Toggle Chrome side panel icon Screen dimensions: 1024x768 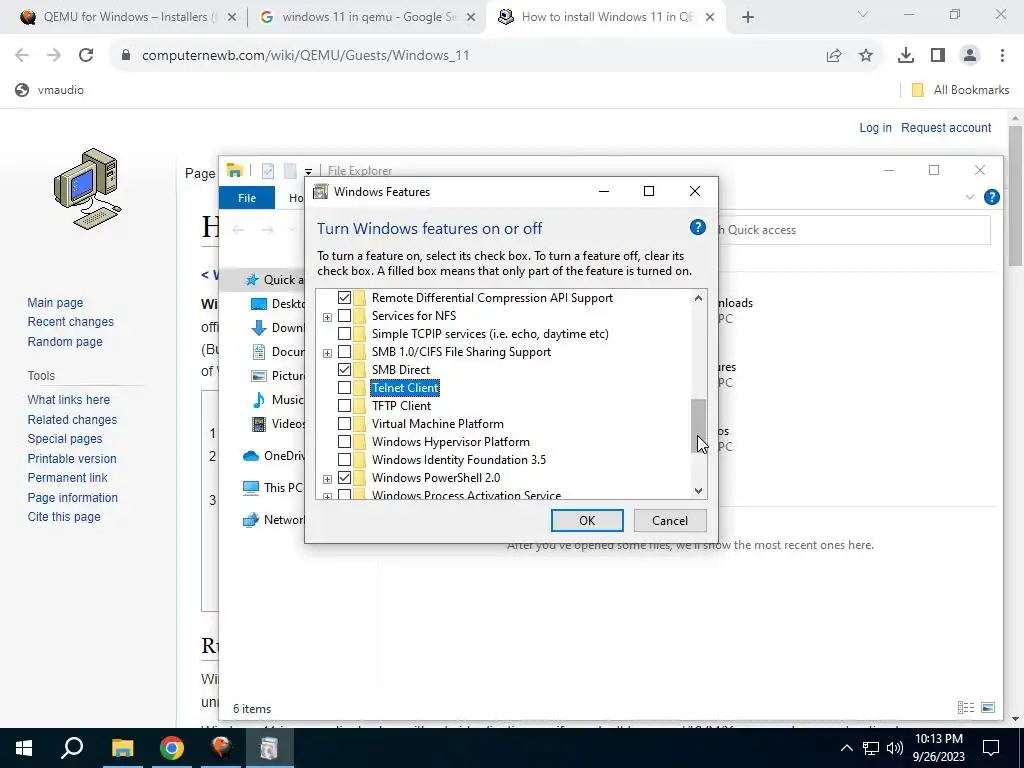point(938,56)
